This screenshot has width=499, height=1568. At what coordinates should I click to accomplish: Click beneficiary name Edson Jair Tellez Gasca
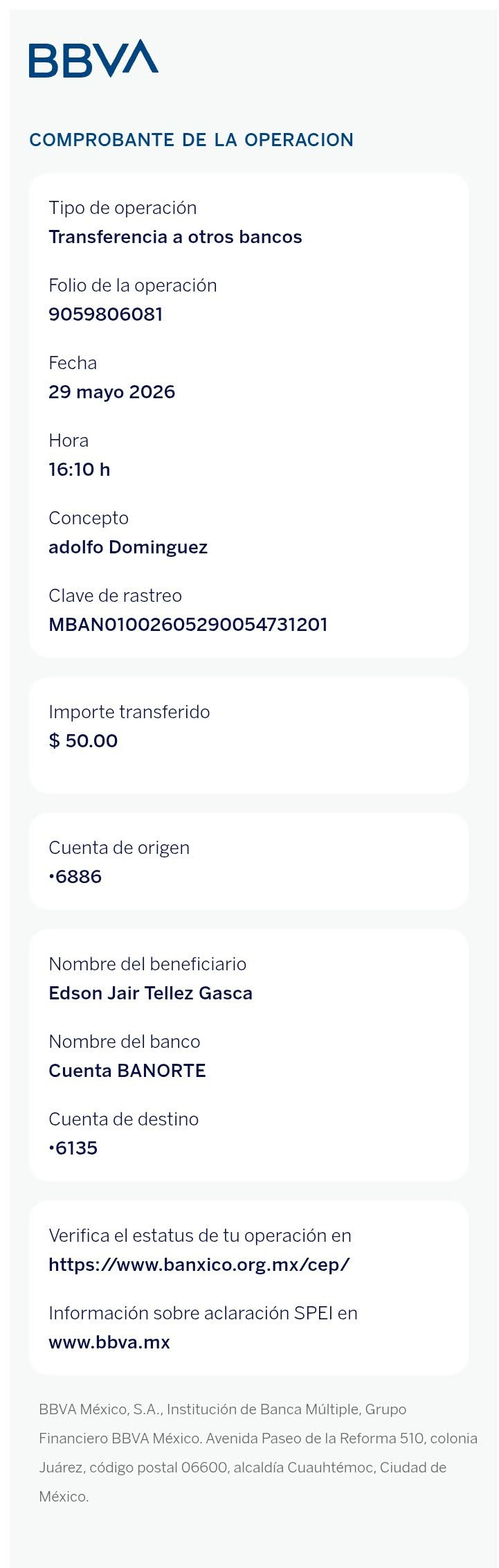tap(150, 993)
